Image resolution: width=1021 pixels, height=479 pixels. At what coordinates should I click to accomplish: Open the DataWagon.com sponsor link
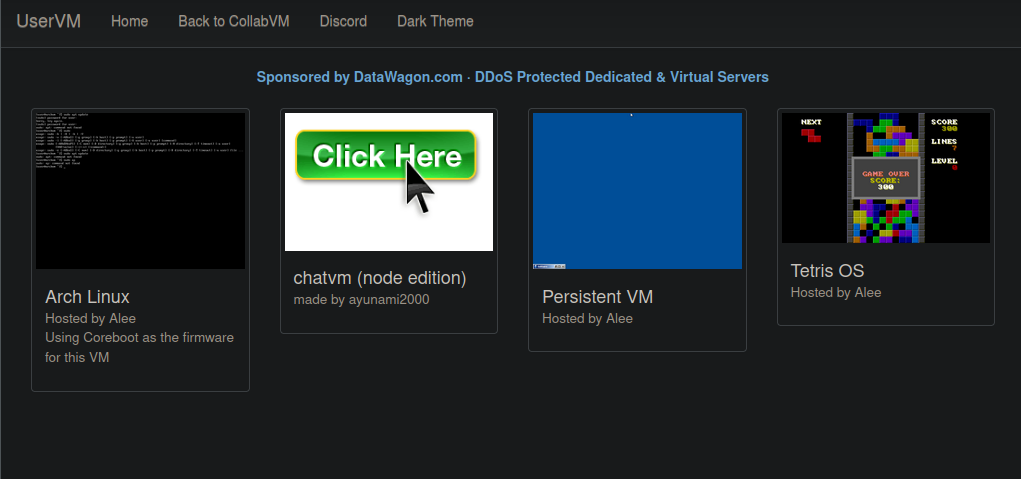(x=408, y=77)
